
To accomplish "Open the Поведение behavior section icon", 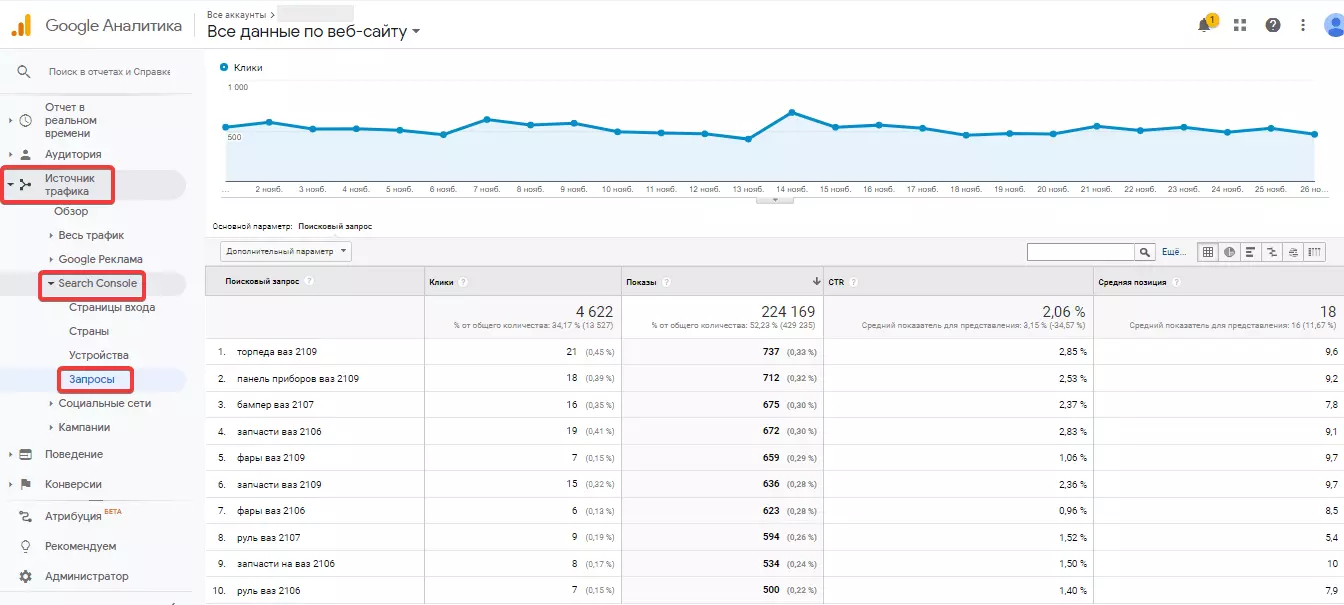I will click(25, 454).
